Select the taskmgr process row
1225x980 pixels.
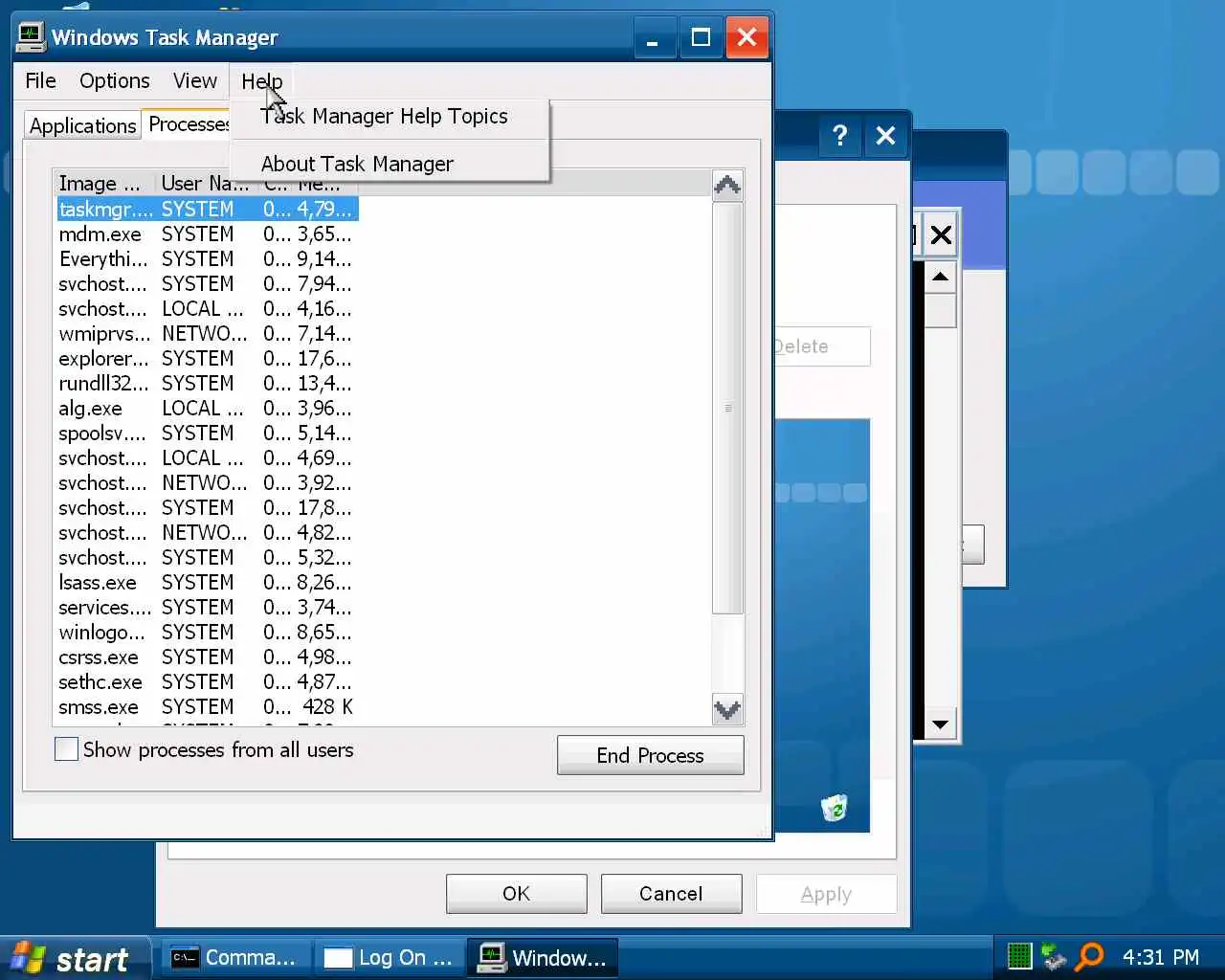click(x=206, y=209)
